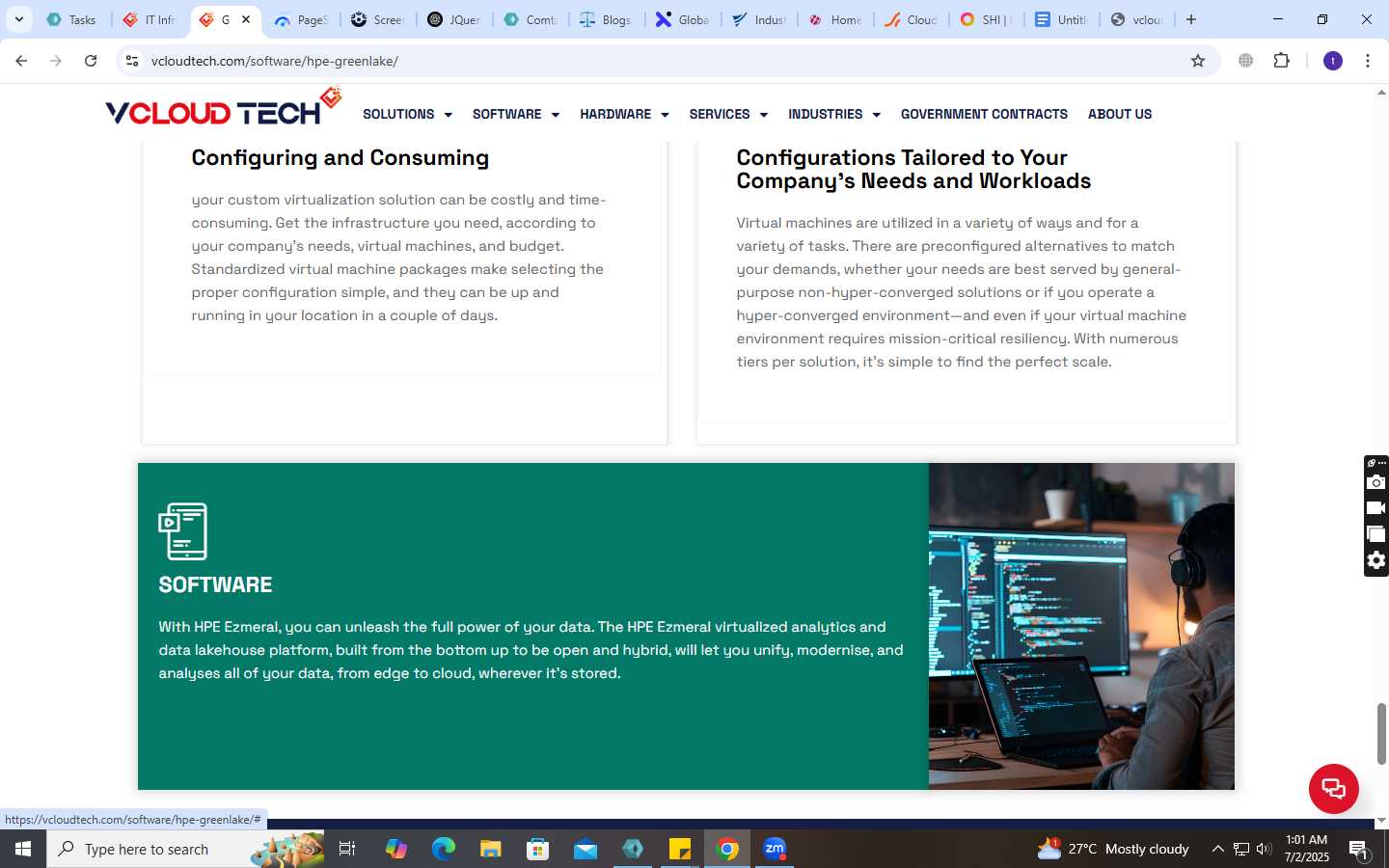Viewport: 1389px width, 868px height.
Task: Close the active HPE GreenLake tab
Action: tap(246, 19)
